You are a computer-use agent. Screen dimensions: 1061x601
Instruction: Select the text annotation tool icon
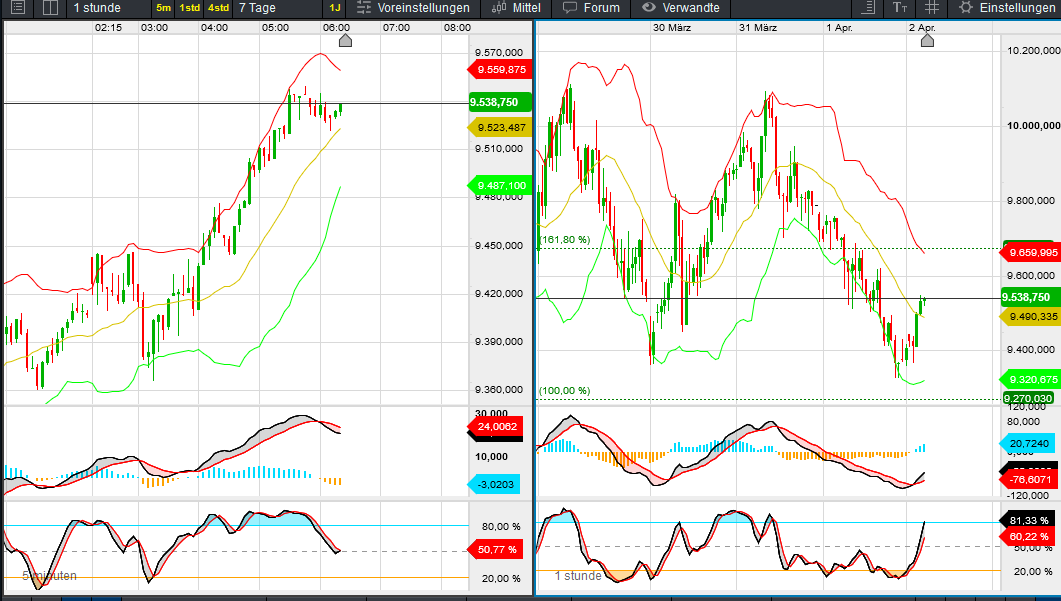pos(899,7)
